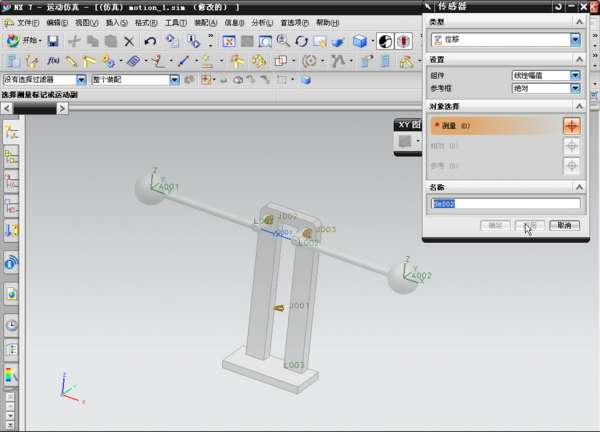Click the blue signal-wave sidebar icon

point(11,262)
